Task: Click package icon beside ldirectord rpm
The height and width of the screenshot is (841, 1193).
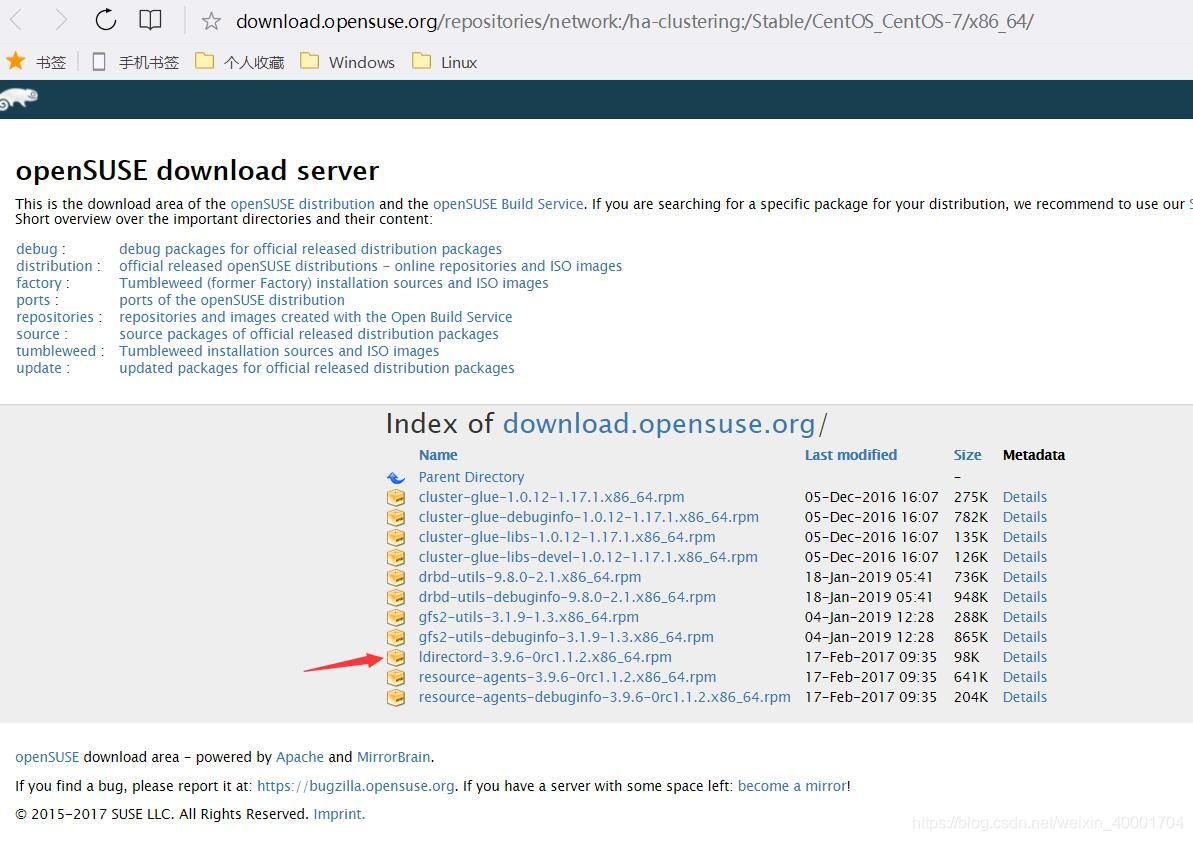Action: click(x=396, y=658)
